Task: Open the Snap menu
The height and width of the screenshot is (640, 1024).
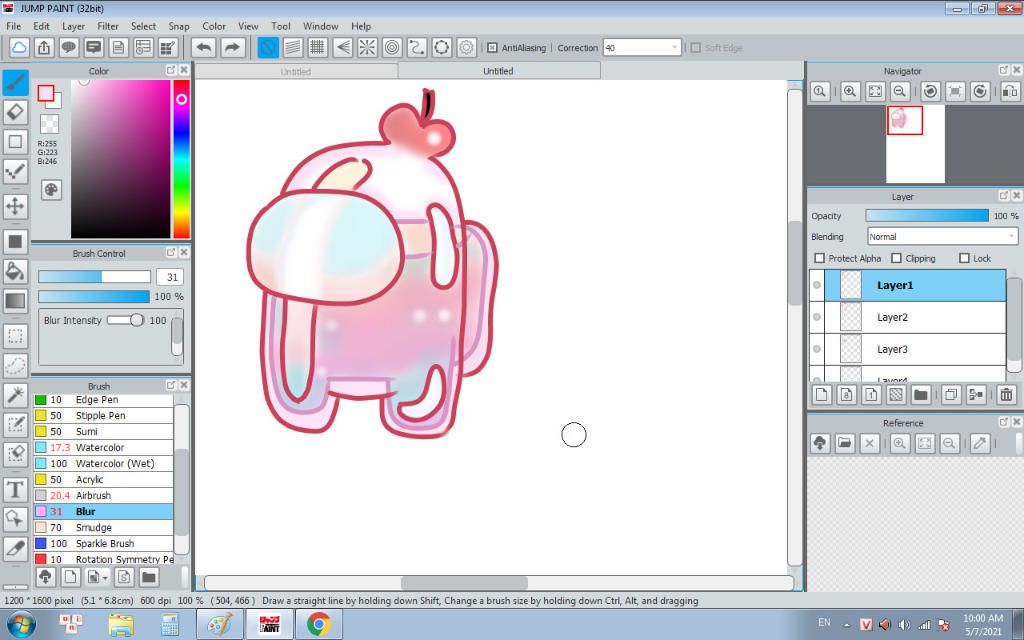Action: click(178, 26)
